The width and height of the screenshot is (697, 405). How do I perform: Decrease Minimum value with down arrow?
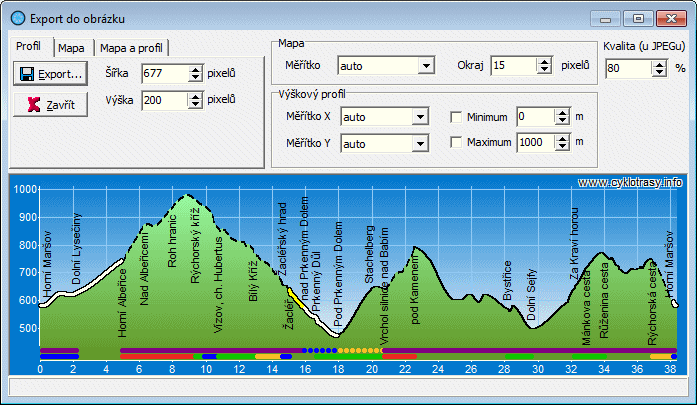(x=562, y=121)
